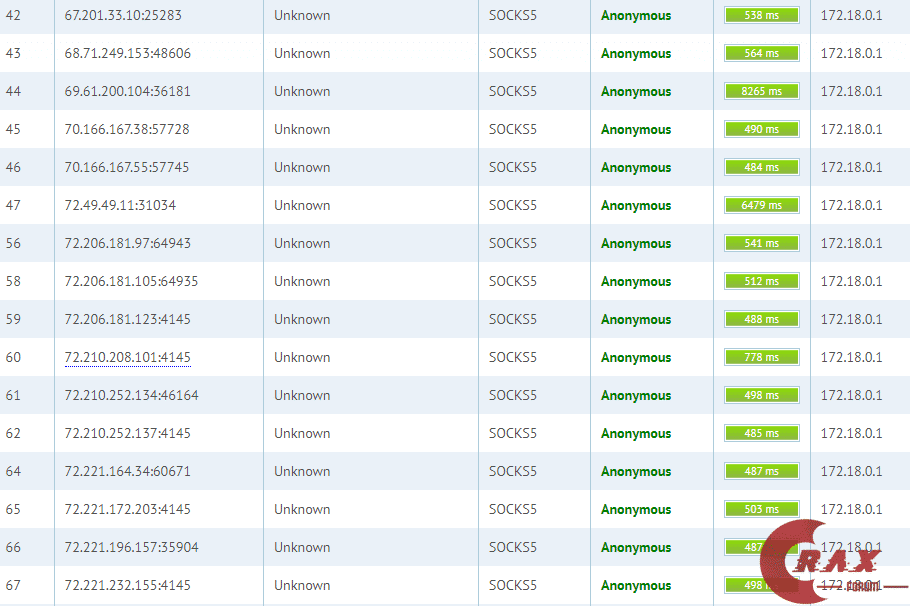Image resolution: width=910 pixels, height=606 pixels.
Task: Click SOCKS5 type in row 59
Action: (x=513, y=320)
